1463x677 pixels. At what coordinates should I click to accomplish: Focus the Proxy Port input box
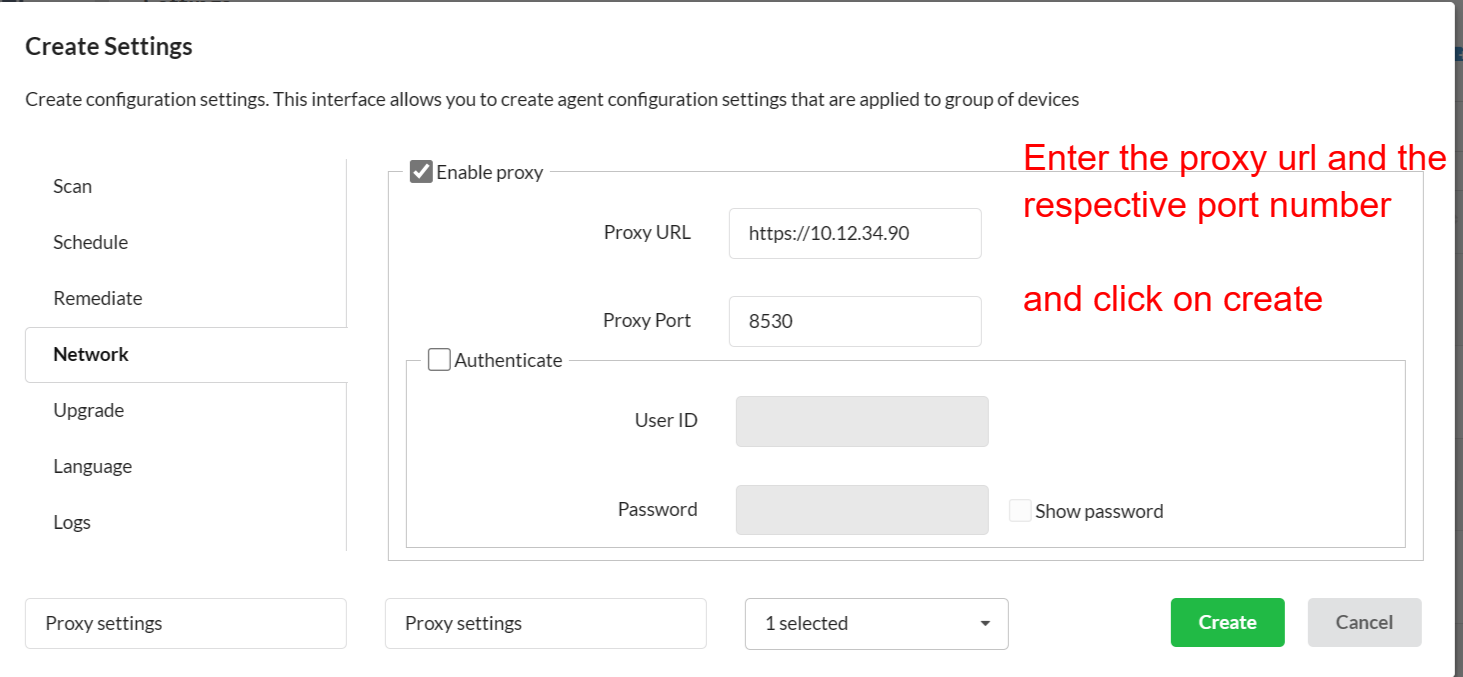855,322
